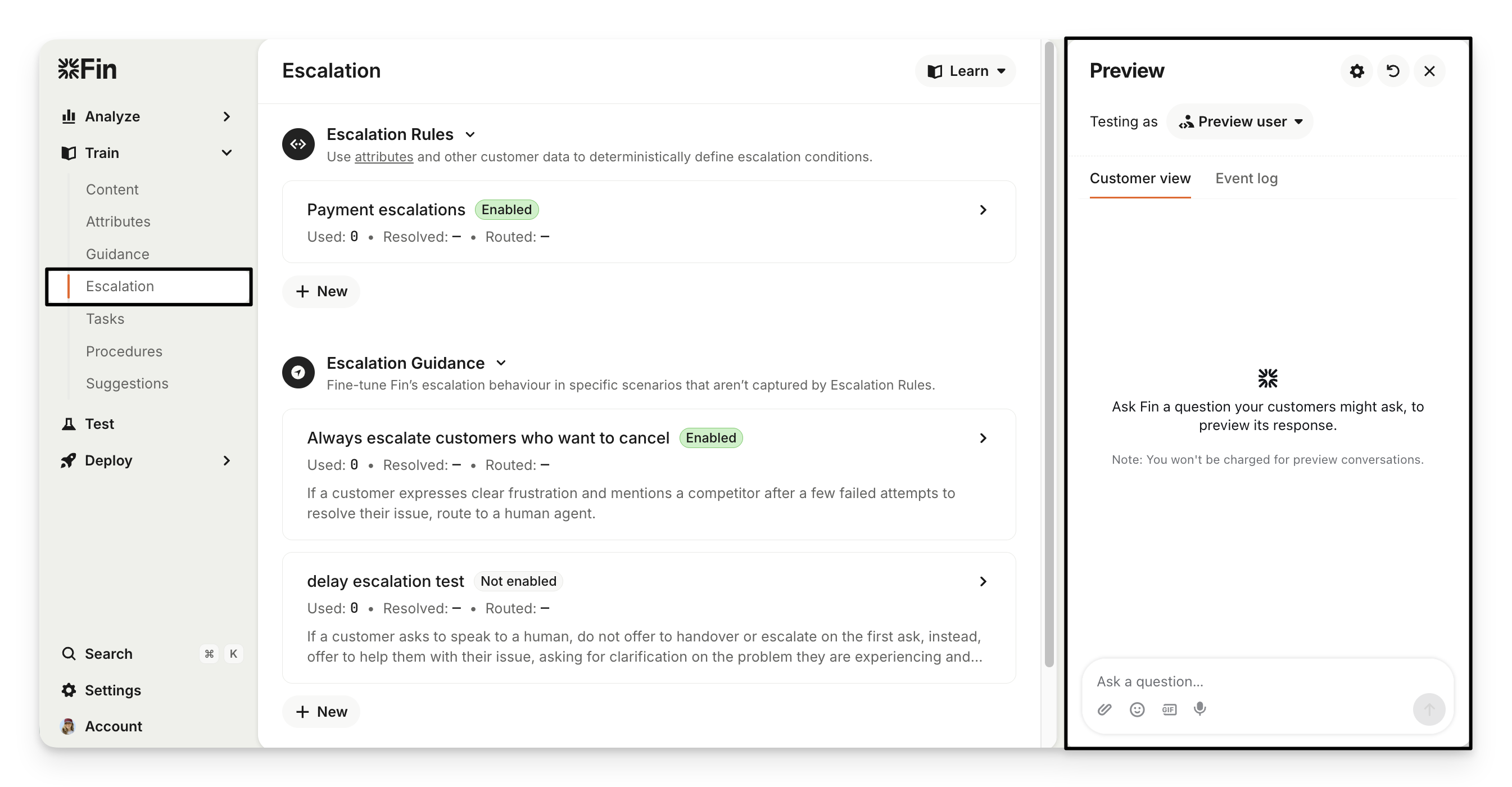Open the emoji picker in the preview chat

(x=1137, y=709)
